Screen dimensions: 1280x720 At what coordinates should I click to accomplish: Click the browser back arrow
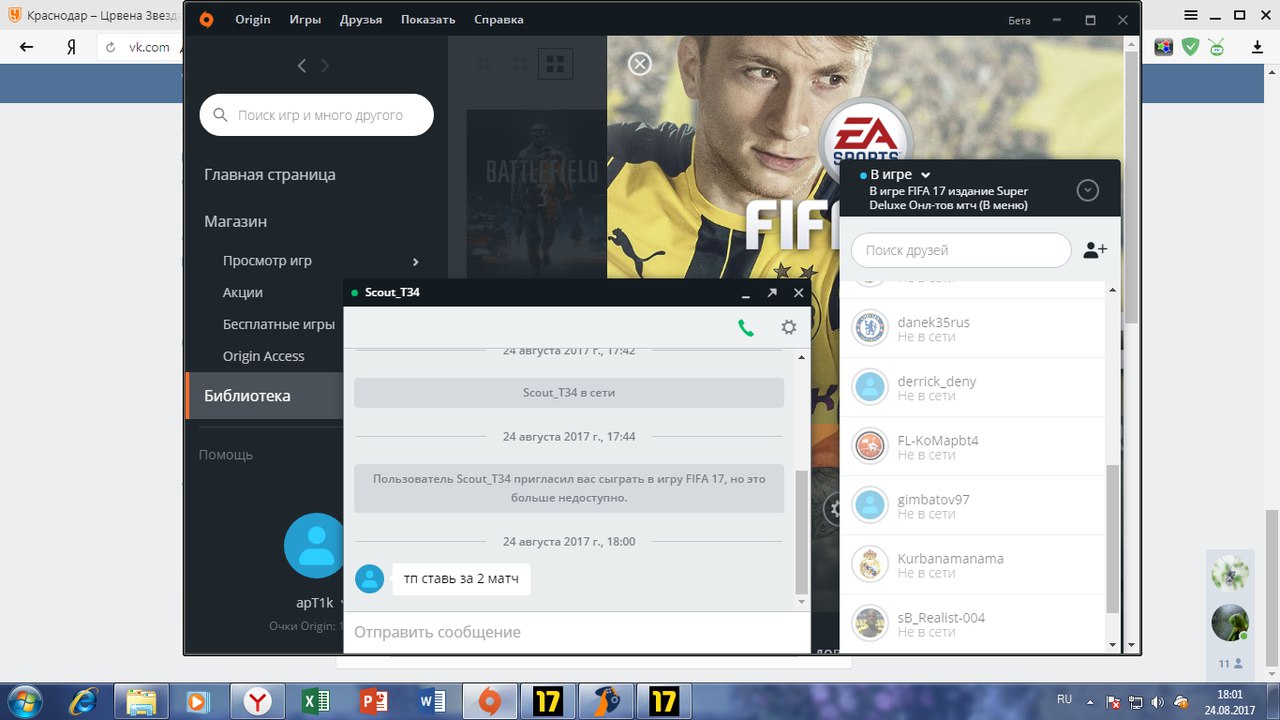coord(27,47)
